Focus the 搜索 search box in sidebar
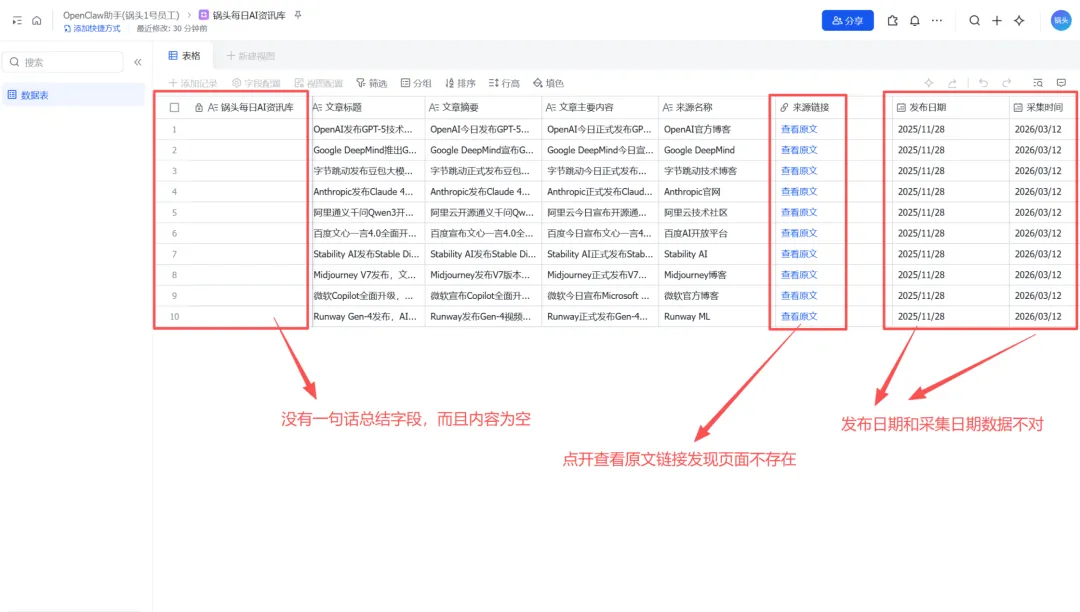1080x612 pixels. 63,62
